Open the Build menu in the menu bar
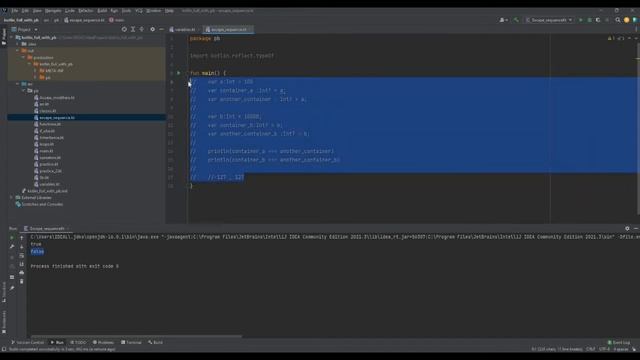This screenshot has width=640, height=360. pyautogui.click(x=102, y=11)
